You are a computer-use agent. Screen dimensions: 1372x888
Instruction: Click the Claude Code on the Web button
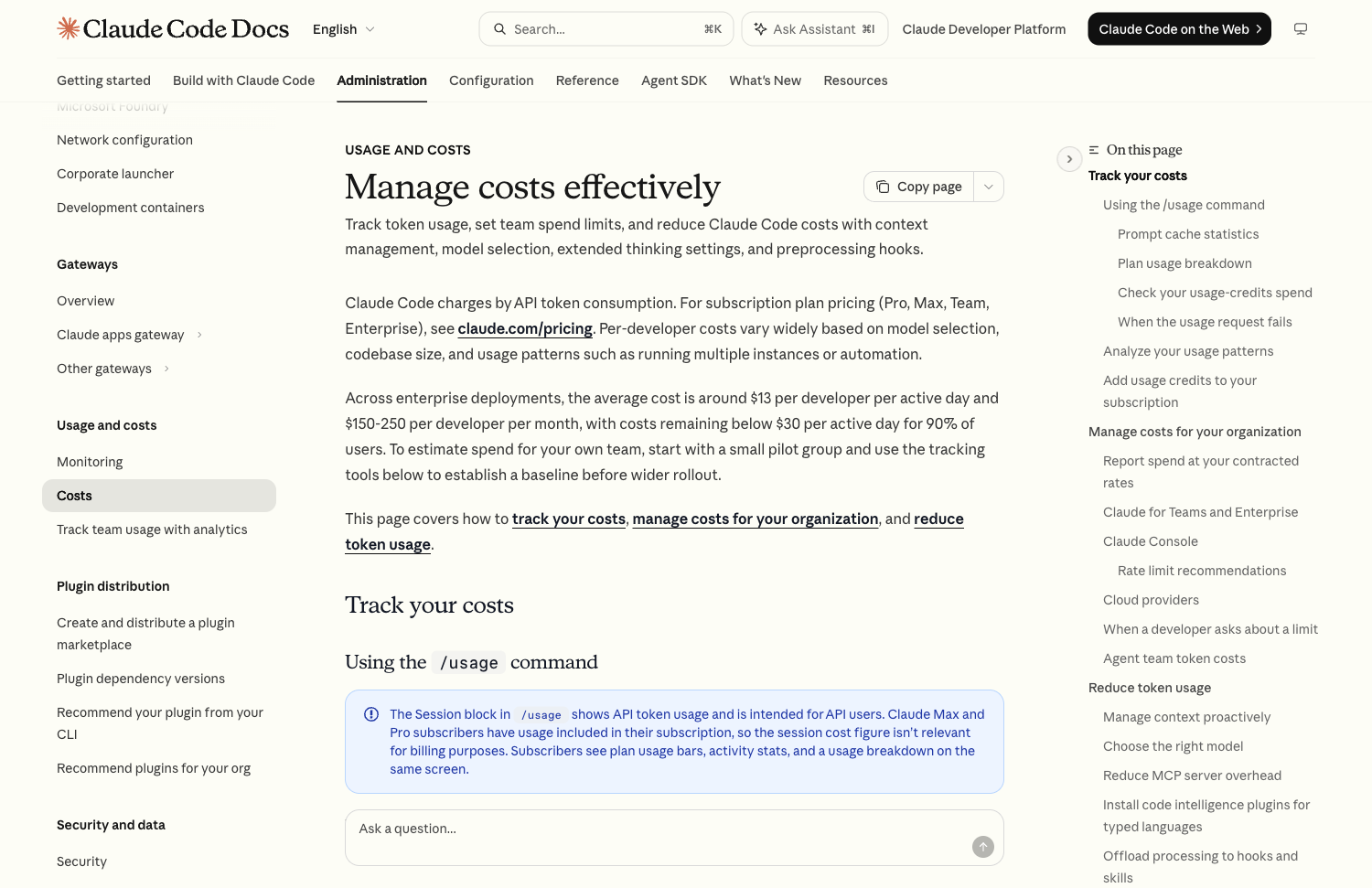[x=1179, y=29]
